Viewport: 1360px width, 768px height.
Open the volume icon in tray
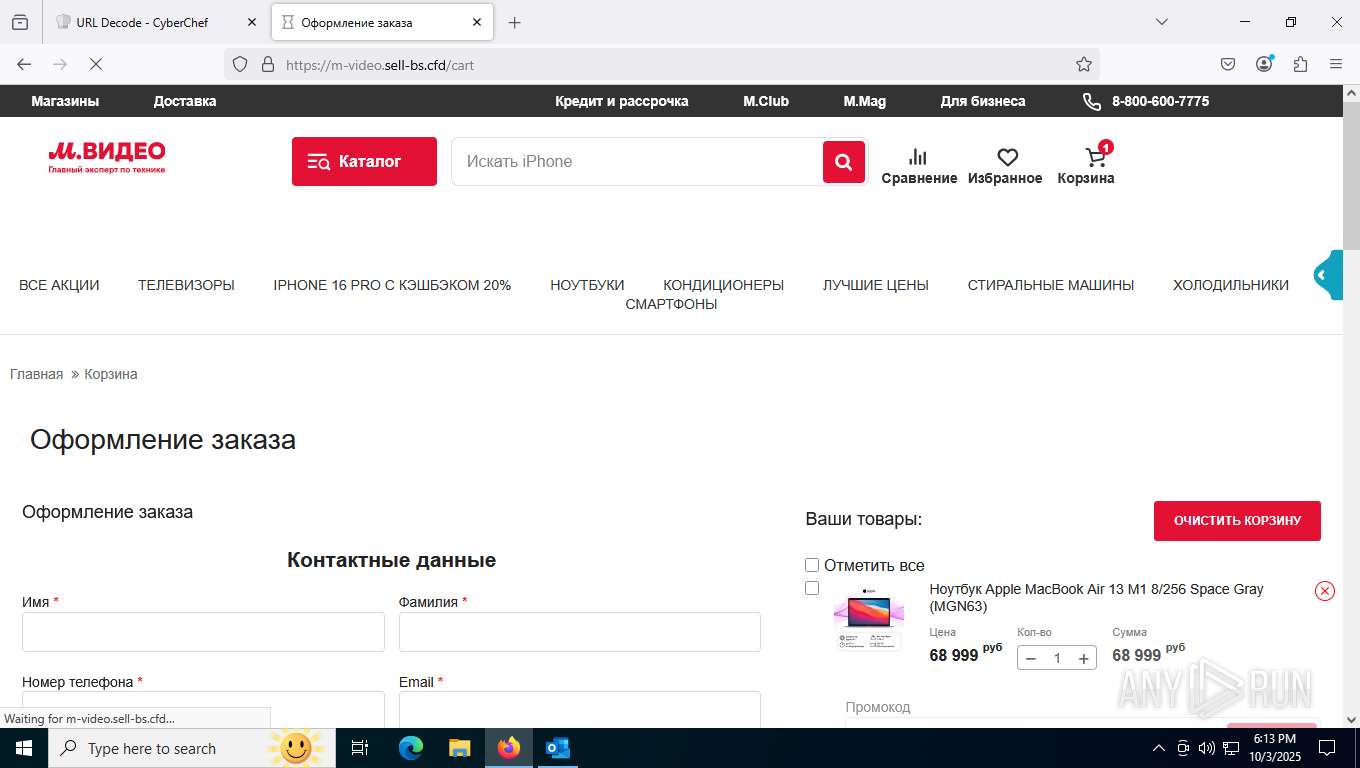1206,748
